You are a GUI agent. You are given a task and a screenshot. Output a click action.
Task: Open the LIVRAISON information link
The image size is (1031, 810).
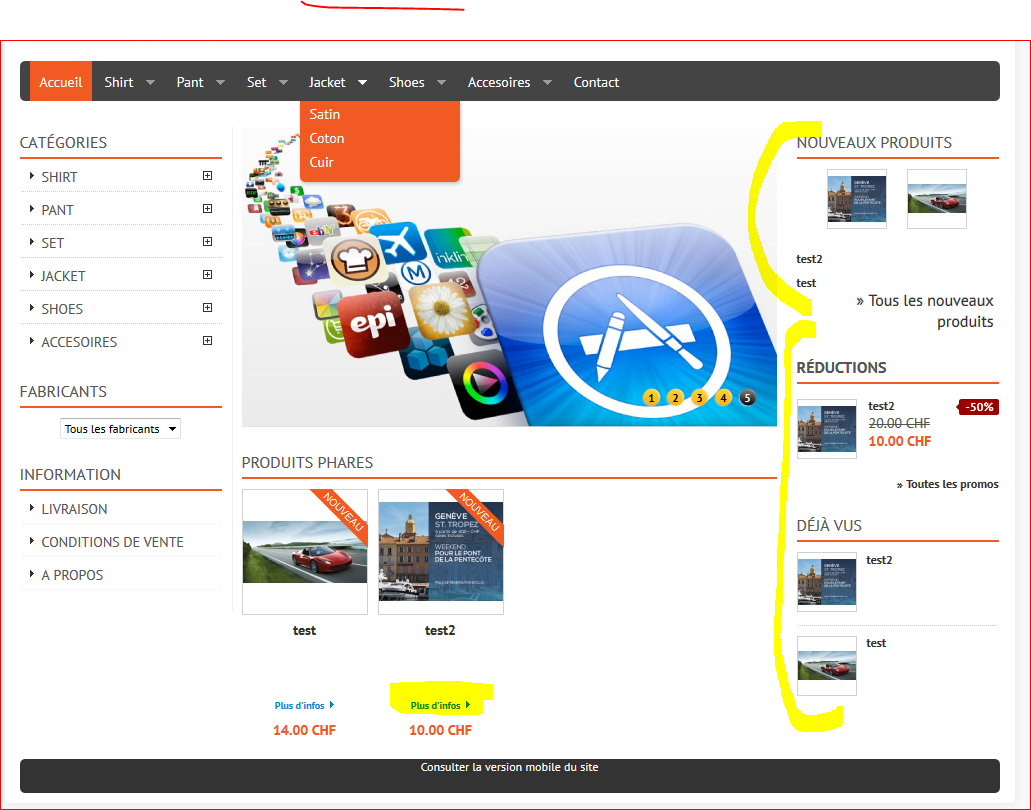[74, 509]
